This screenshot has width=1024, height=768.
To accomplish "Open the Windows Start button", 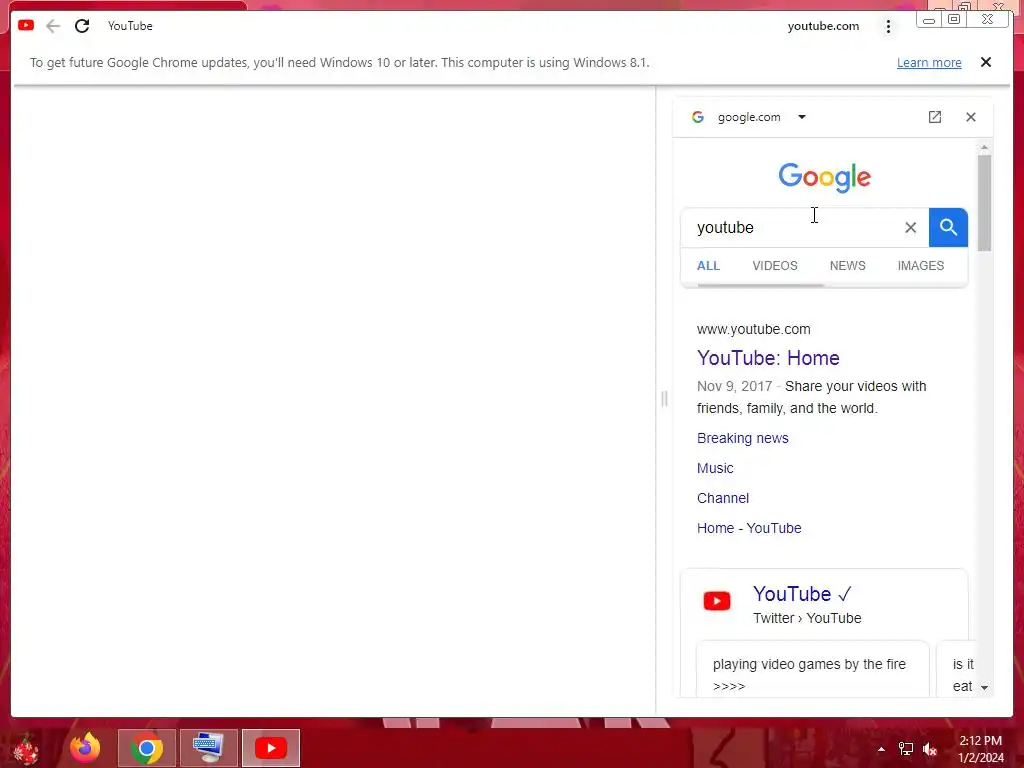I will [x=26, y=748].
